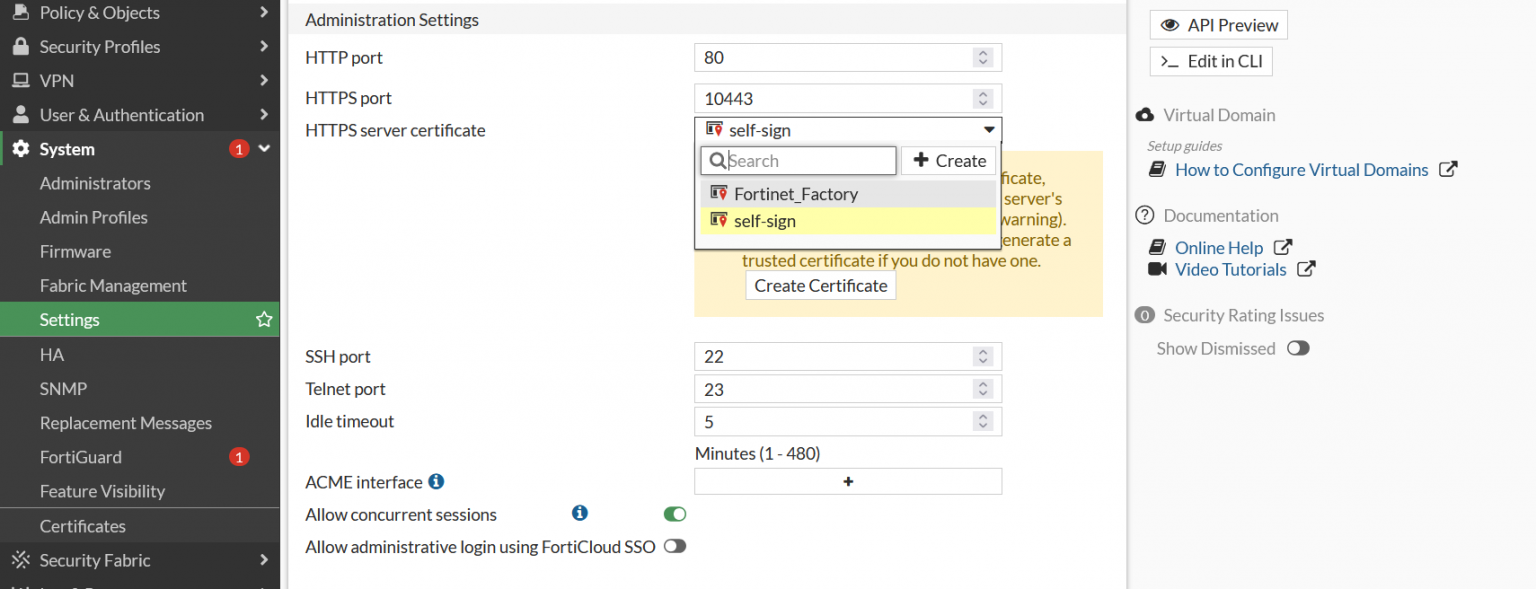Select self-sign in the certificate list
The image size is (1536, 589).
click(764, 220)
